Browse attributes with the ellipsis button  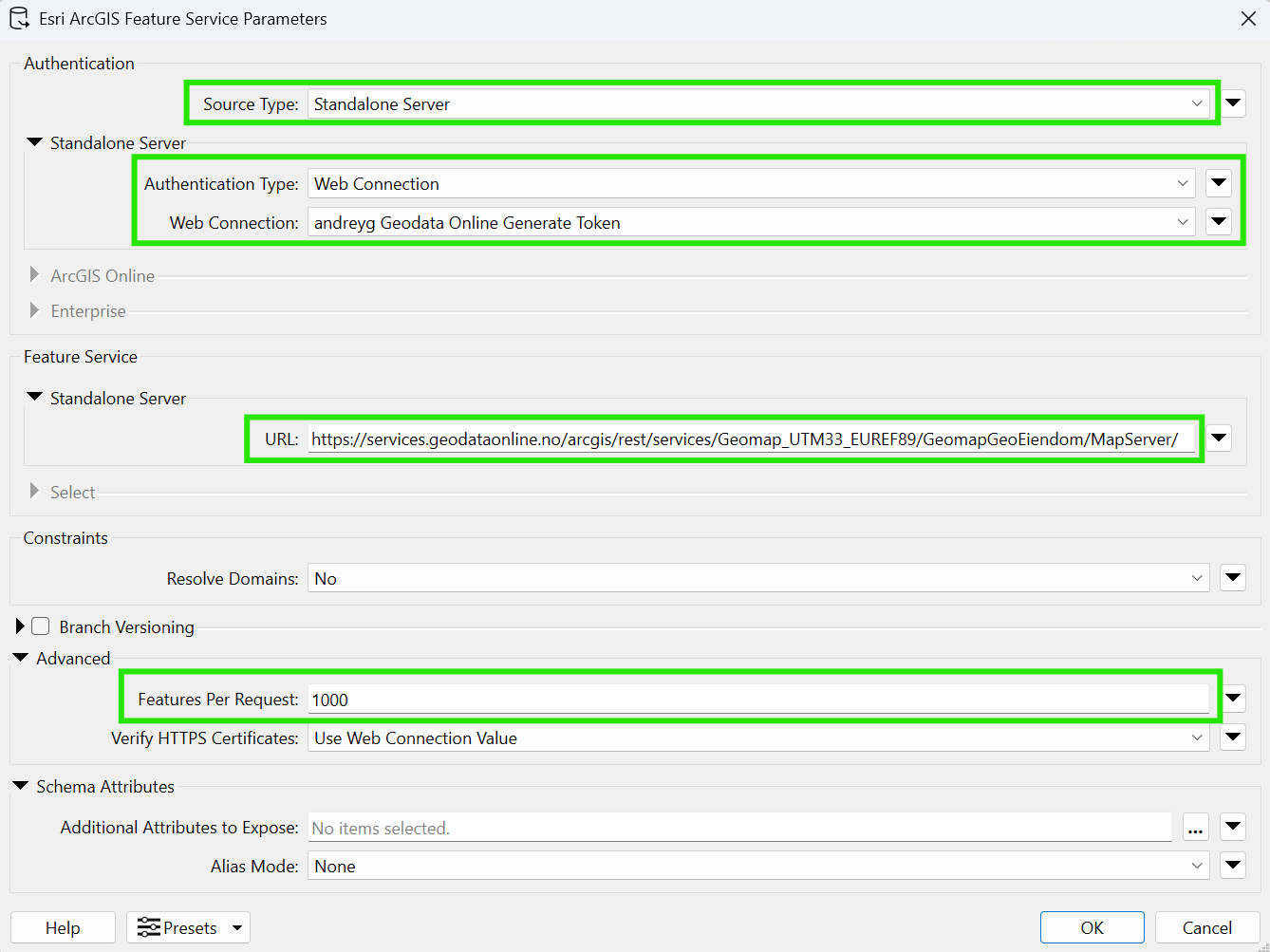click(x=1196, y=828)
